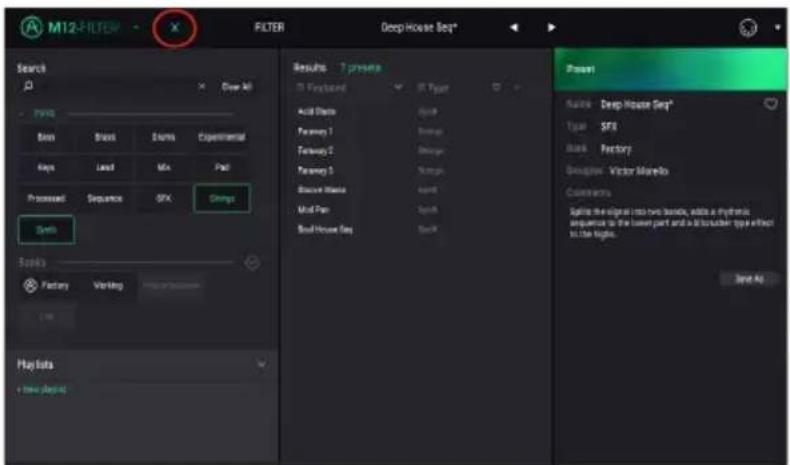Toggle the Brass type filter
790x465 pixels.
105,137
